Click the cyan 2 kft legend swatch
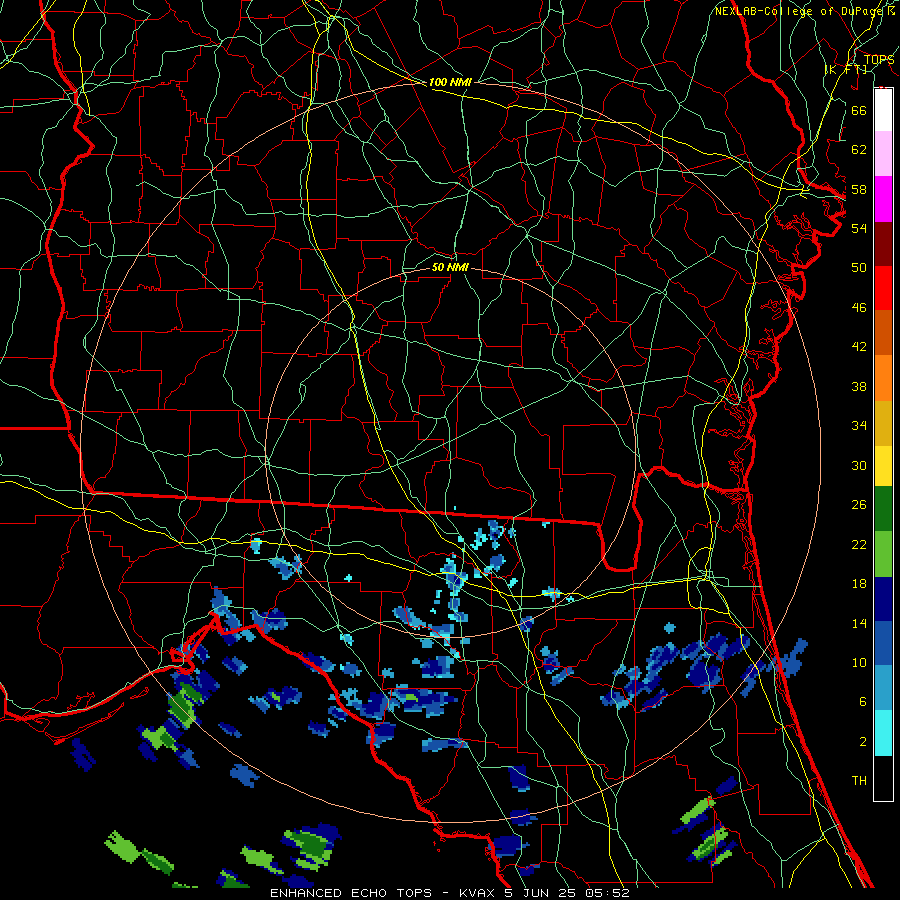 pos(883,734)
